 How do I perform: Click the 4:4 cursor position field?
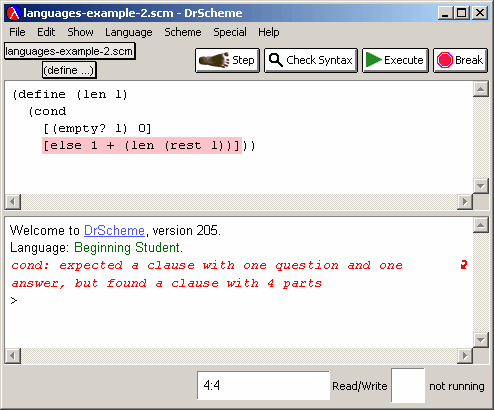click(x=263, y=386)
